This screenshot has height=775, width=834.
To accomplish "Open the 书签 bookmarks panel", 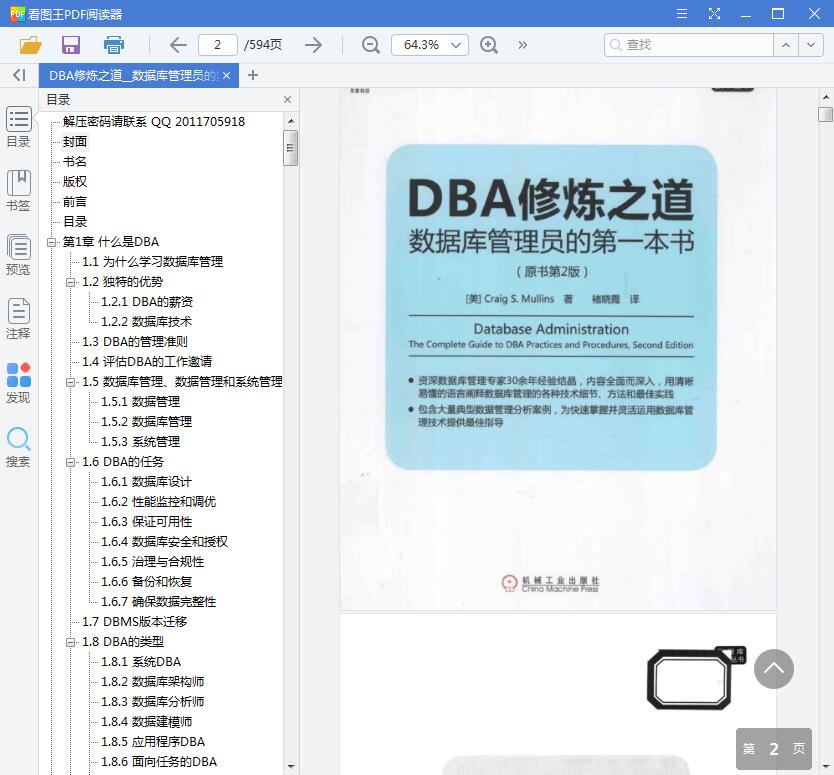I will pyautogui.click(x=19, y=191).
